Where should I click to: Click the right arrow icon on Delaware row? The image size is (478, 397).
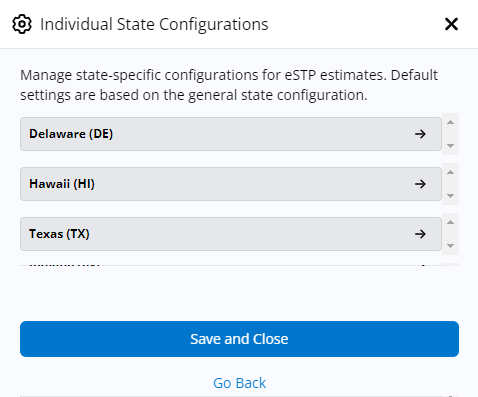(x=420, y=134)
